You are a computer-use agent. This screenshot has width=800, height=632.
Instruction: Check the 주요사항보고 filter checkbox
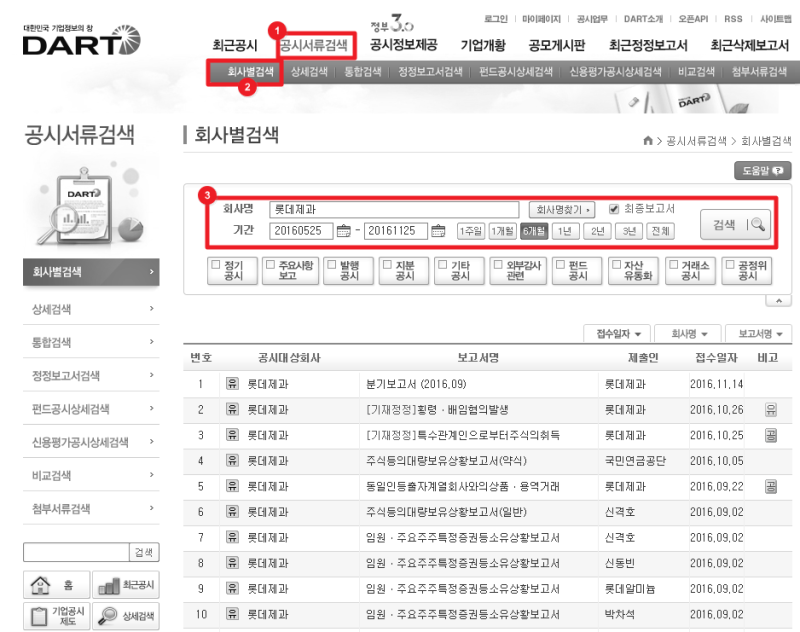[270, 264]
